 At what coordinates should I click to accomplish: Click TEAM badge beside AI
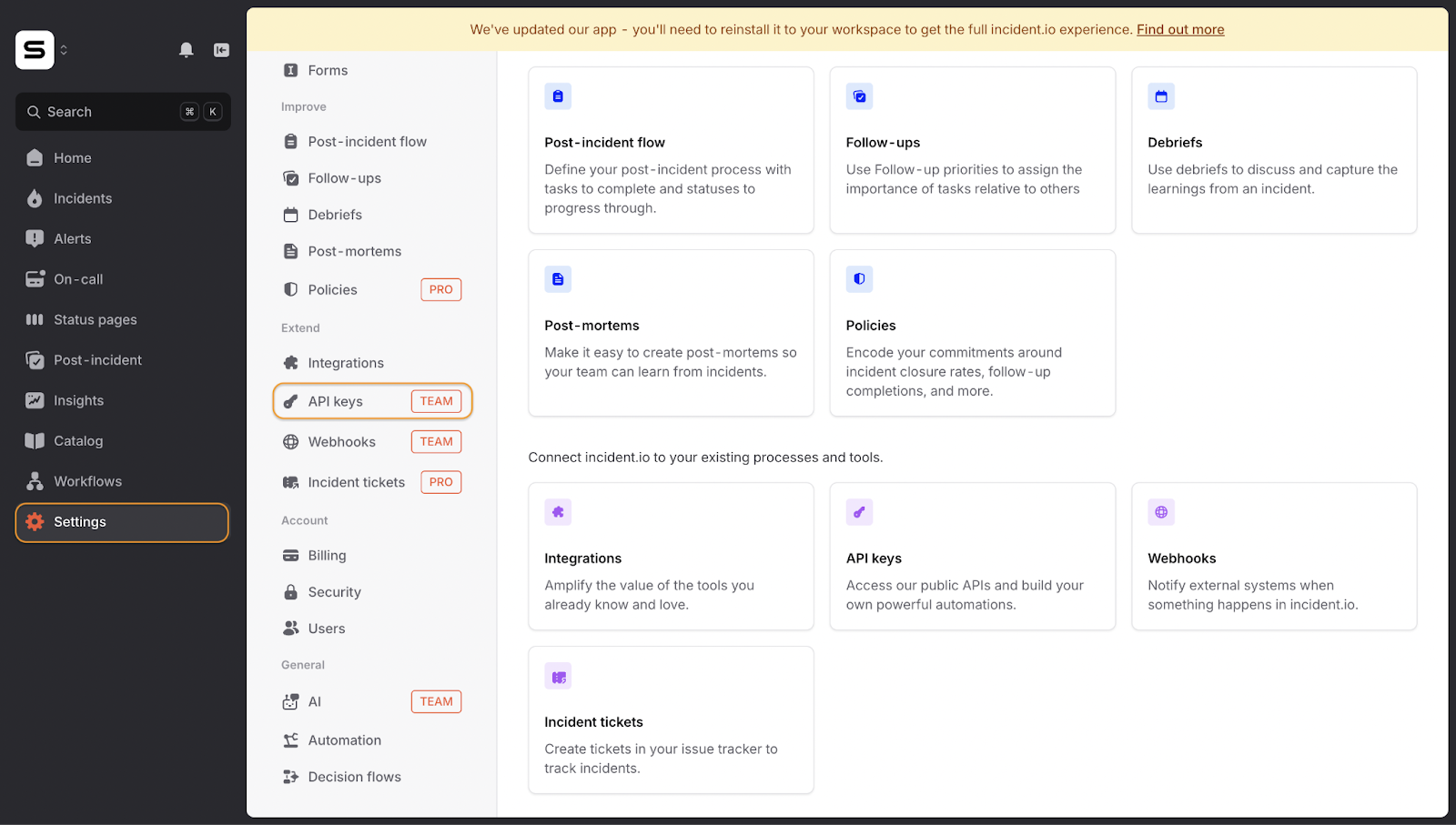click(x=437, y=702)
